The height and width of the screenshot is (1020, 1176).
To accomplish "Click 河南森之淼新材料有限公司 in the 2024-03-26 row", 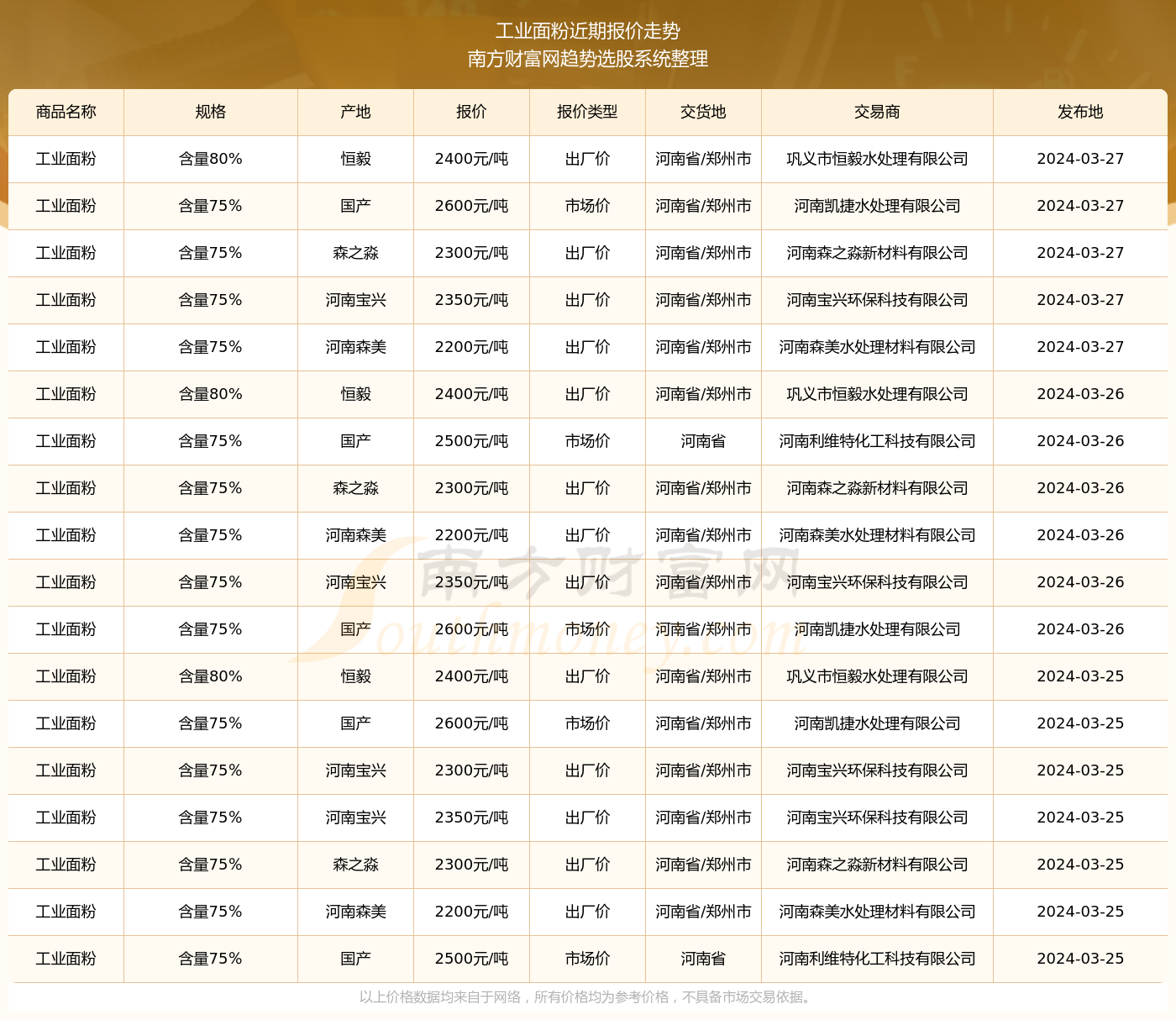I will 877,488.
